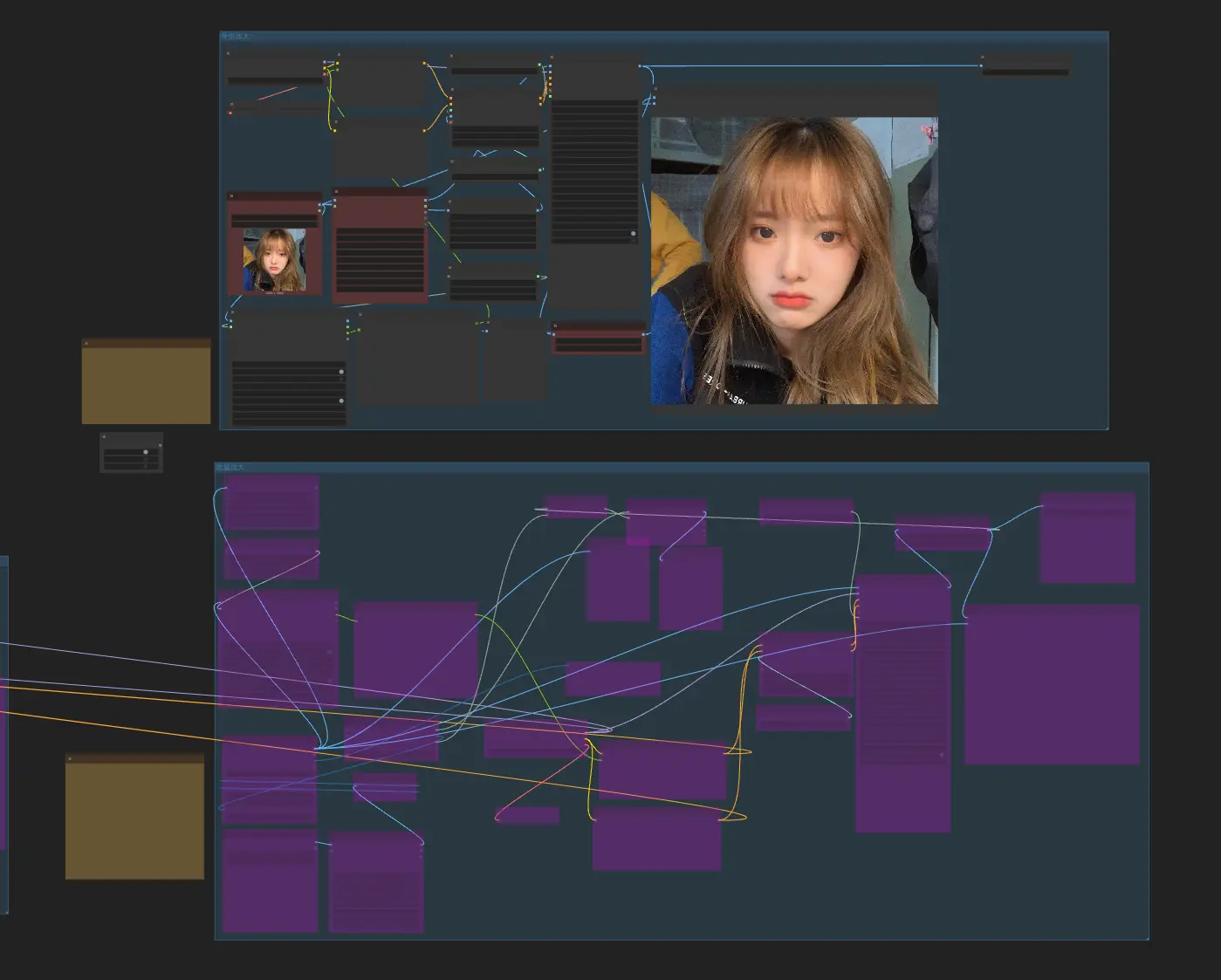Toggle the enabled switch in the small node below the upper brown note
Image resolution: width=1221 pixels, height=980 pixels.
click(146, 452)
